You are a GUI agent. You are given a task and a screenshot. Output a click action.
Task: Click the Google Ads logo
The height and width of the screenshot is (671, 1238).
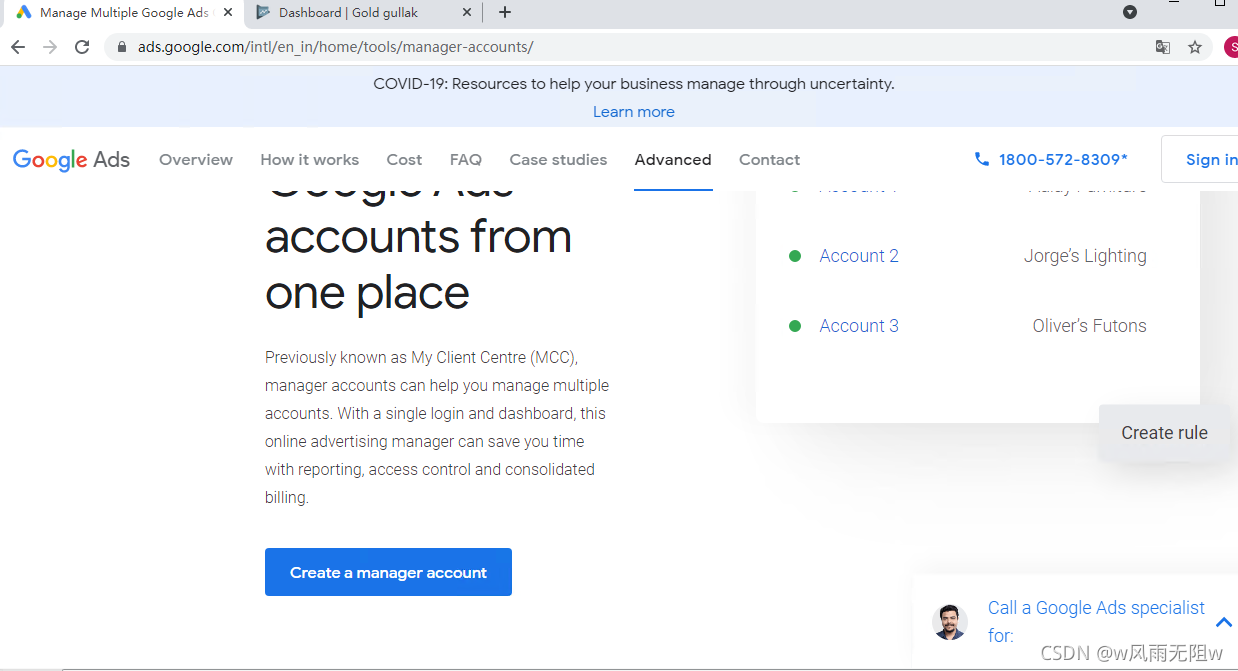[71, 160]
